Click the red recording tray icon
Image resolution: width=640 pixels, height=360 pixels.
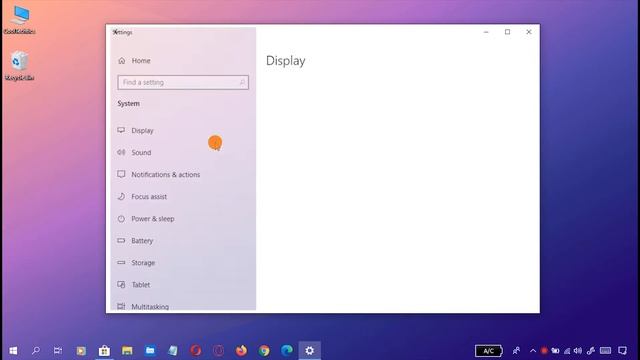[544, 351]
